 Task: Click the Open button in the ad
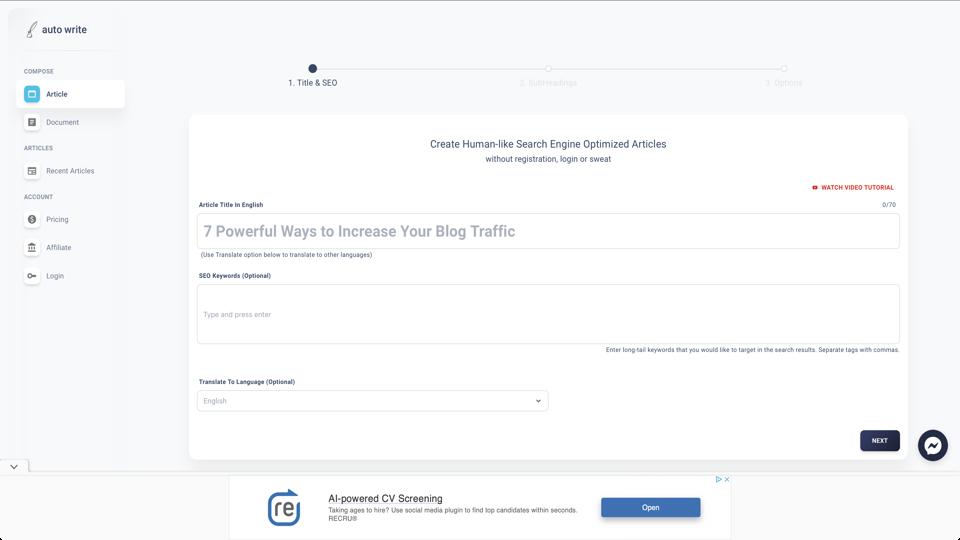click(650, 507)
